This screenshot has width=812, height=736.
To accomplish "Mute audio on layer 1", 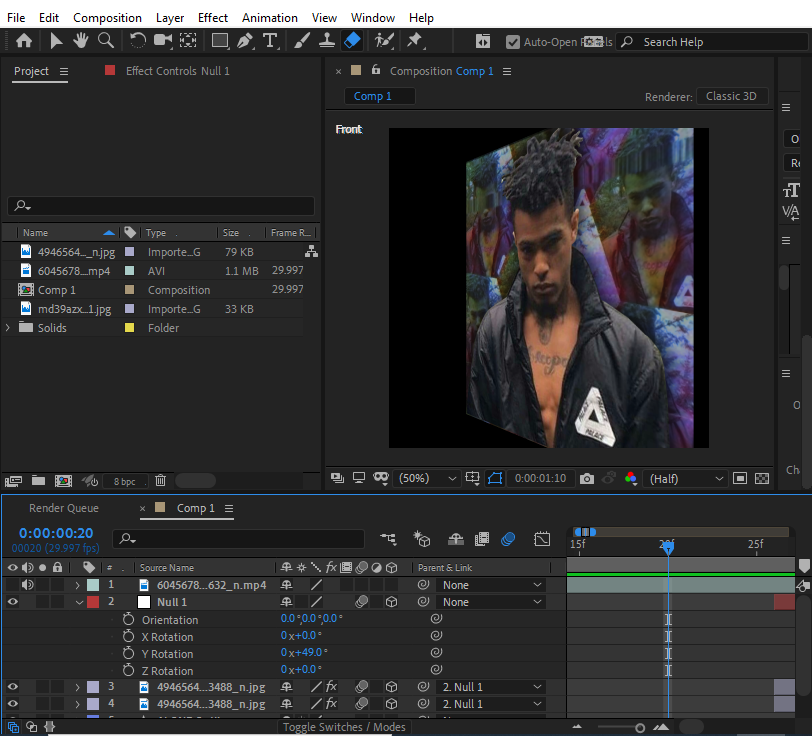I will point(26,584).
